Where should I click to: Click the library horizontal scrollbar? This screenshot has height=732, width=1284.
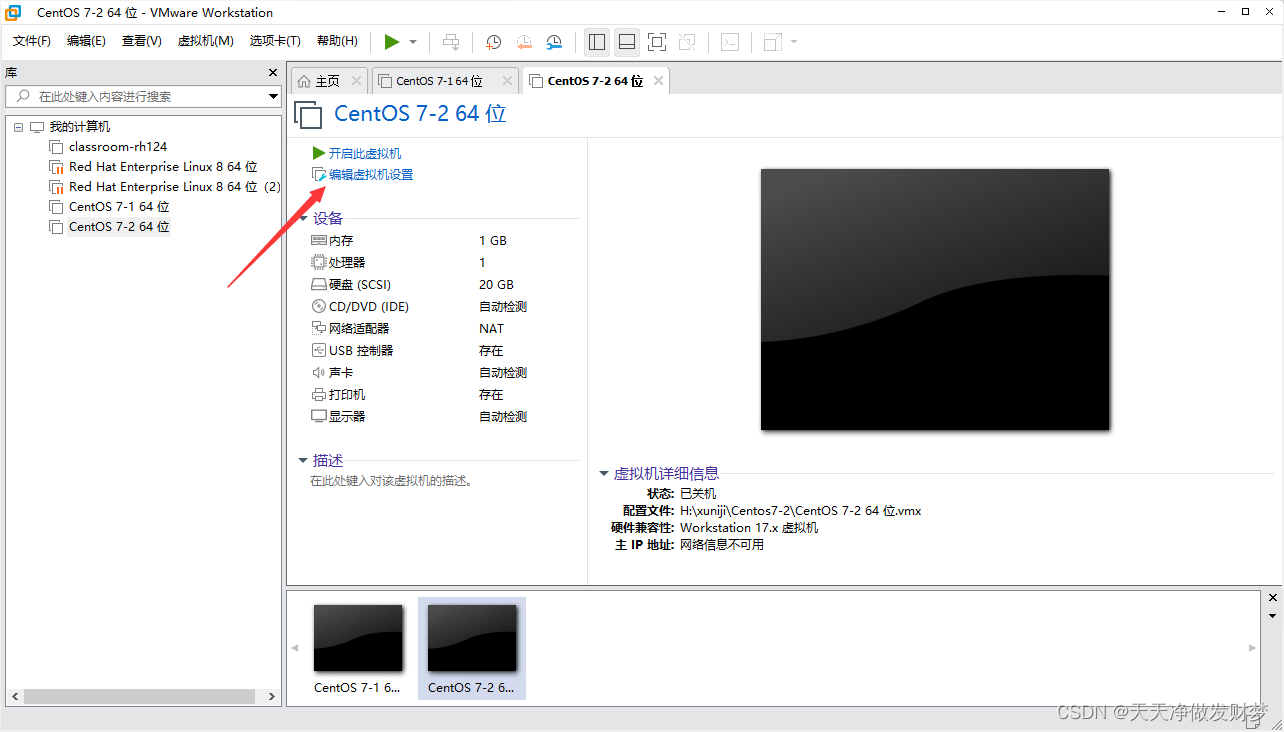[139, 696]
